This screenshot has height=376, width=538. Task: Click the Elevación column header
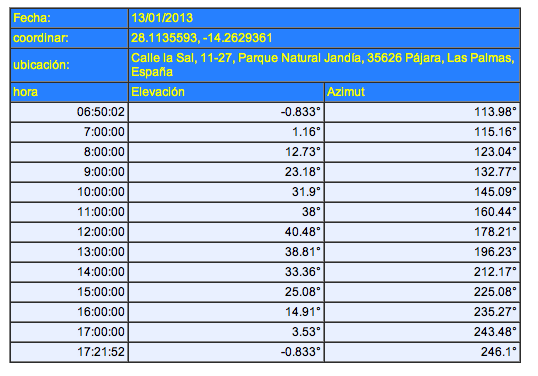pyautogui.click(x=226, y=92)
